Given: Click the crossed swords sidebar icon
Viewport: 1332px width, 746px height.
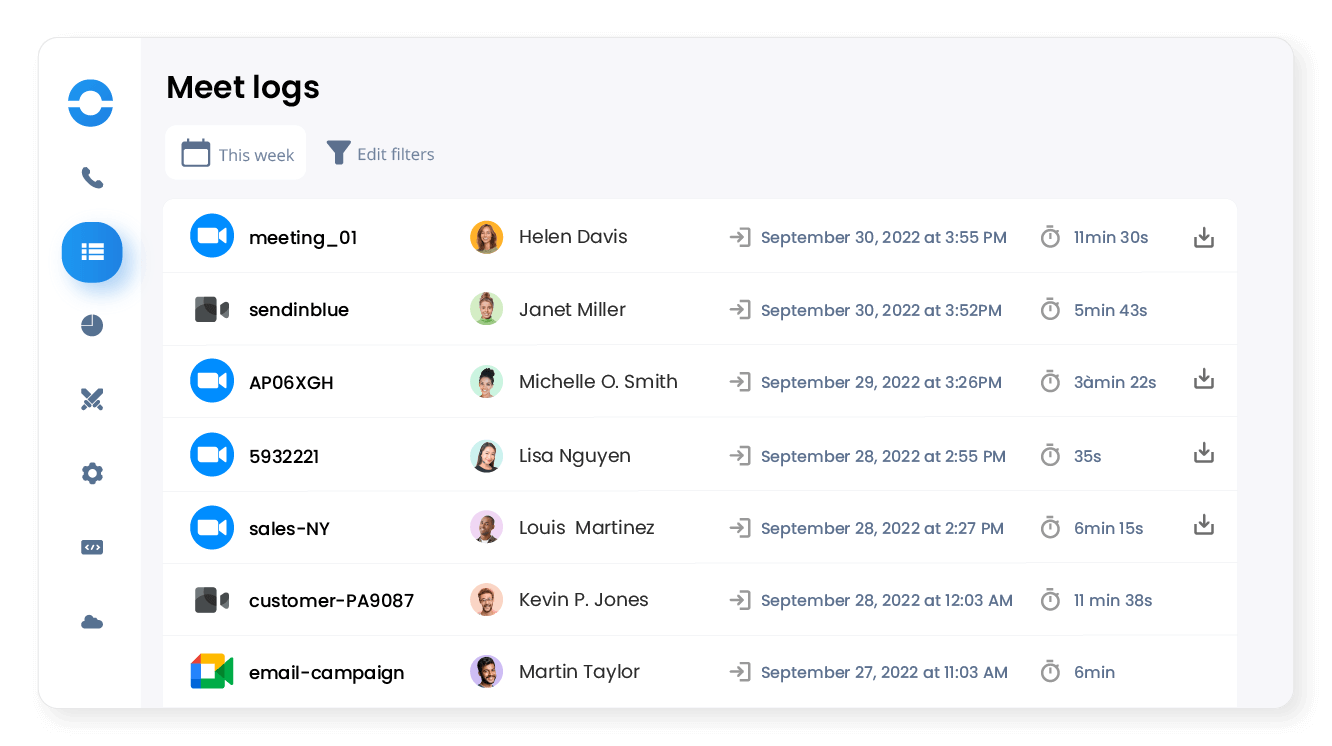Looking at the screenshot, I should click(92, 399).
